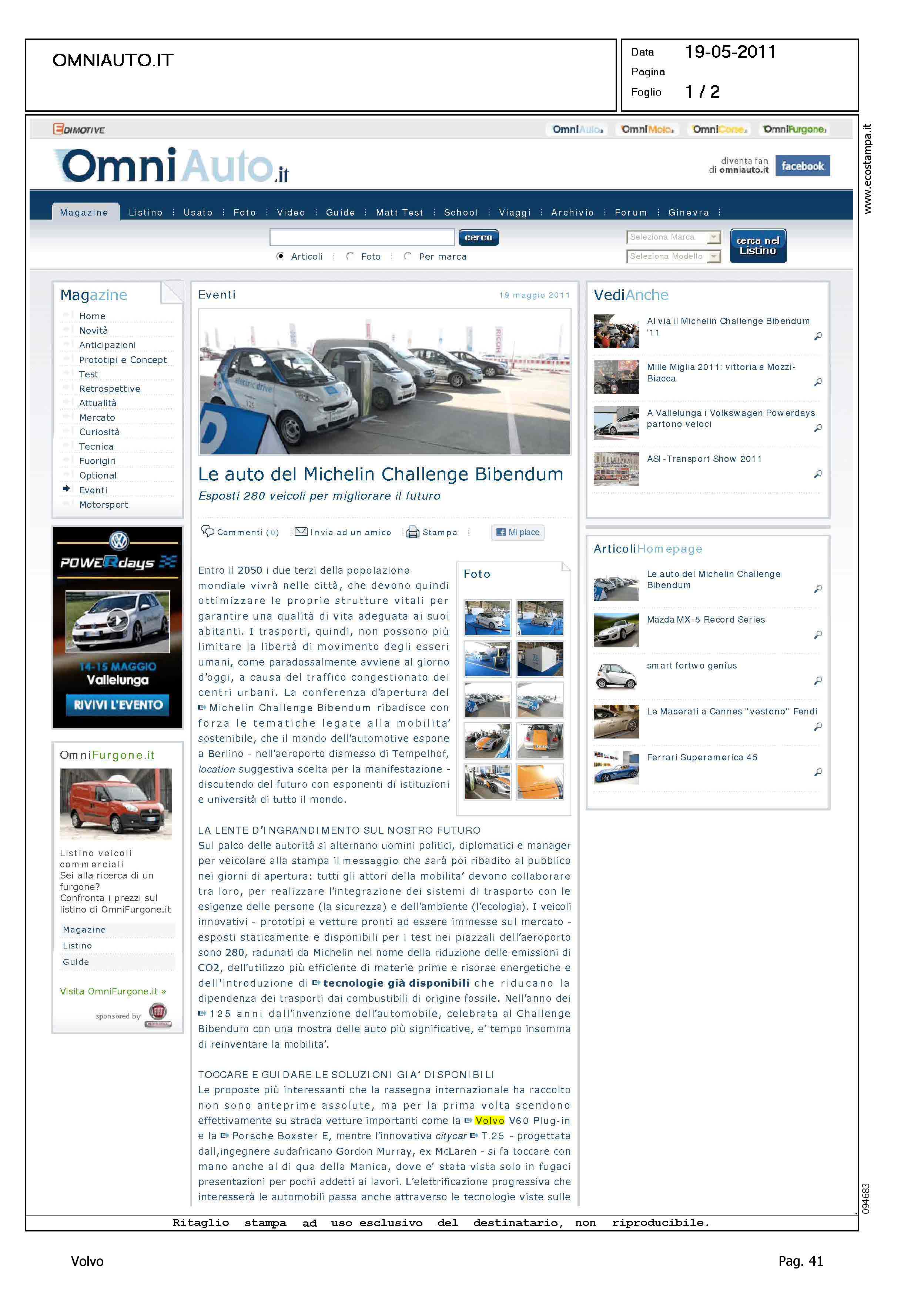Open the Listino navigation tab
924x1297 pixels.
coord(145,212)
